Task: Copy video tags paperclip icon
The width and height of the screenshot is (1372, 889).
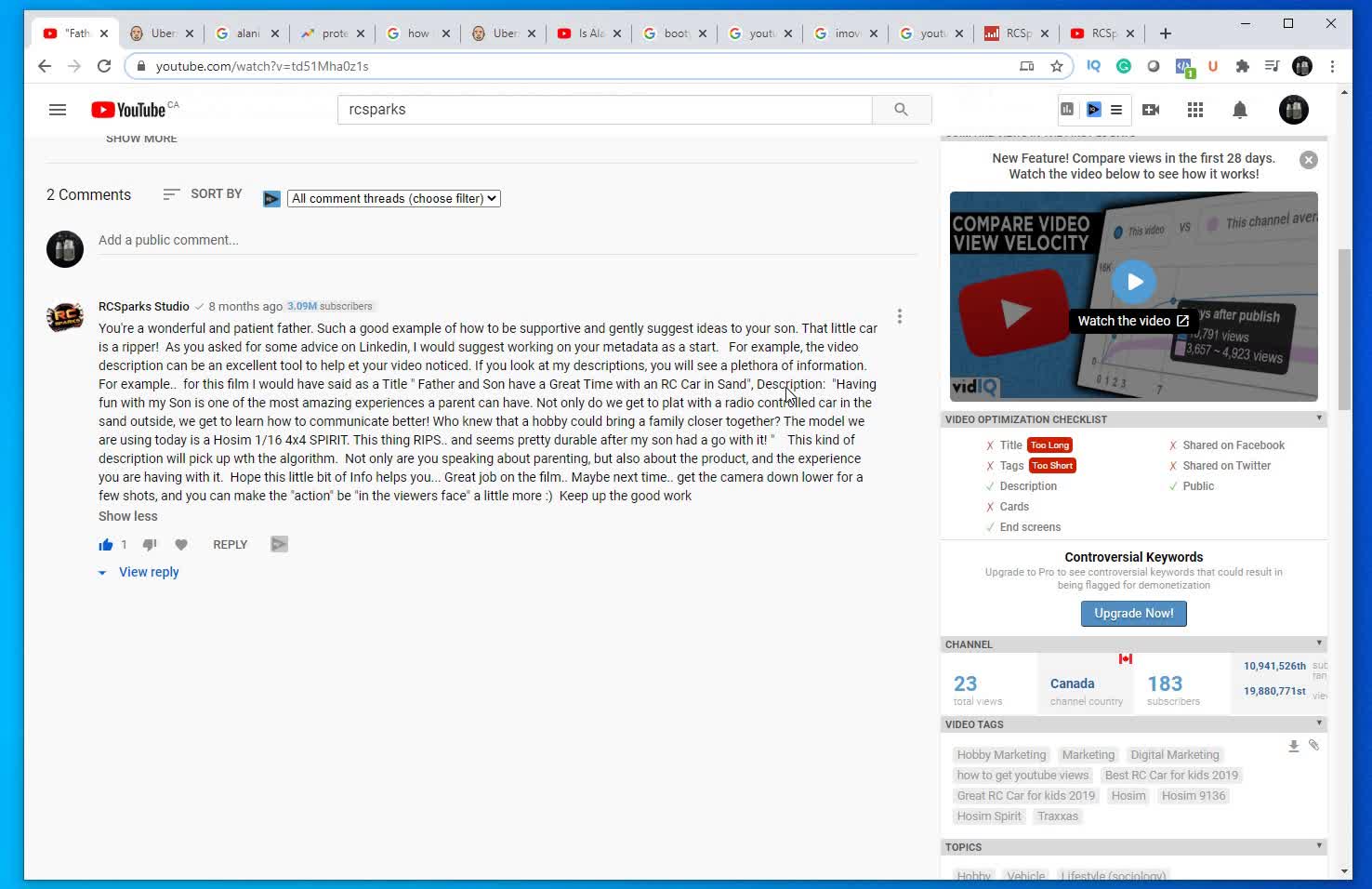Action: (1313, 745)
